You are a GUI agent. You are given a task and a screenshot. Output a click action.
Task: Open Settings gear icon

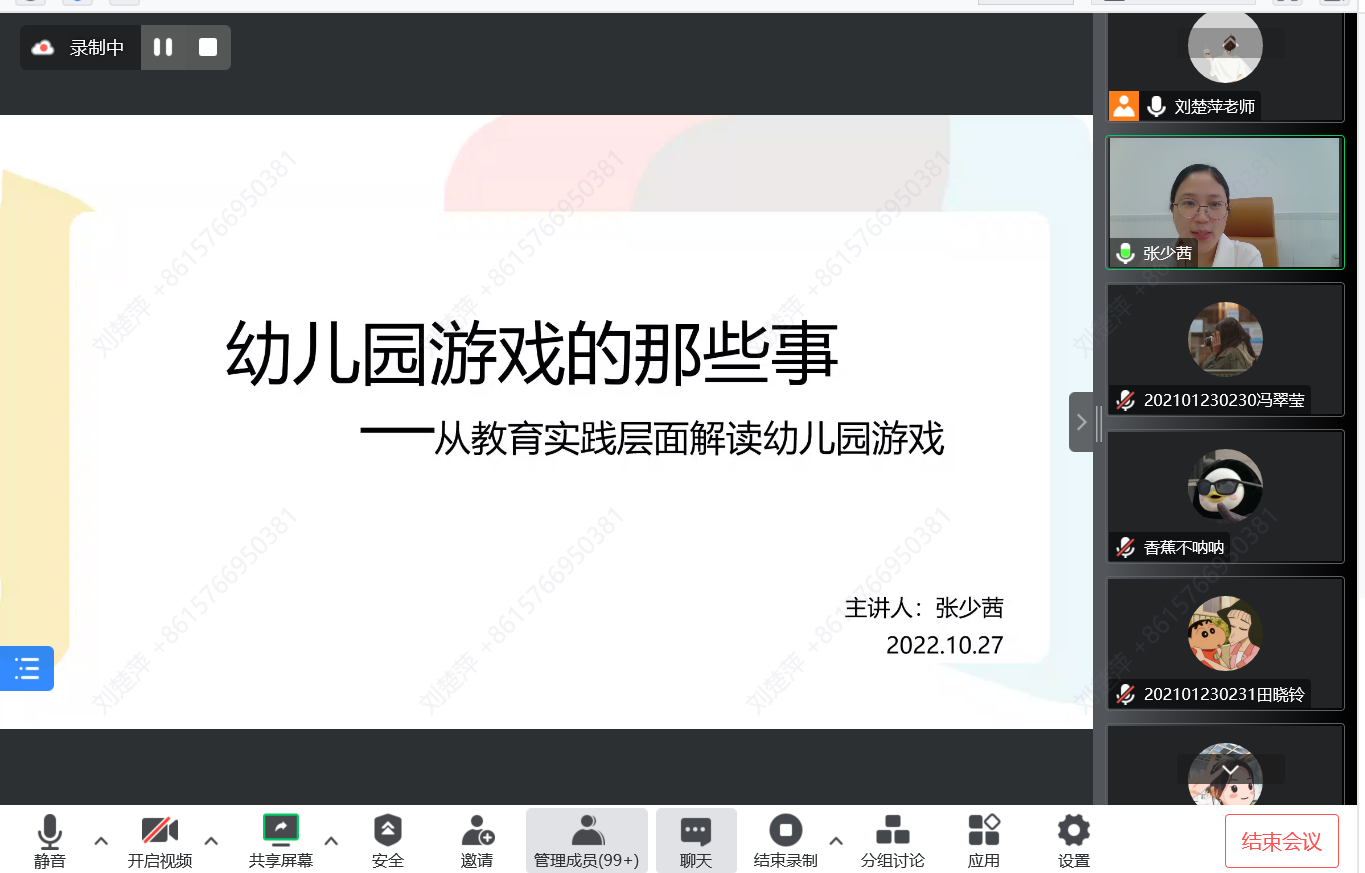click(1073, 831)
